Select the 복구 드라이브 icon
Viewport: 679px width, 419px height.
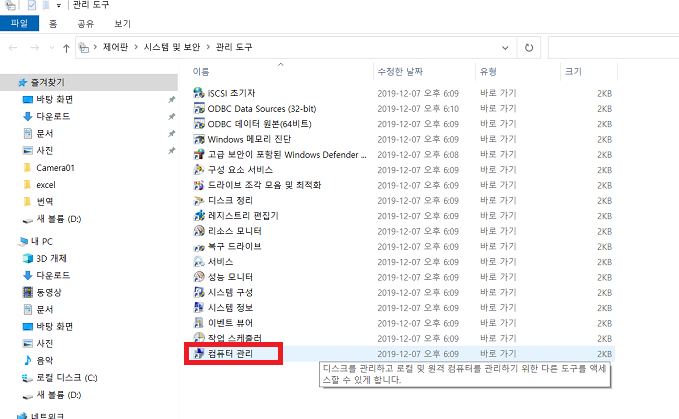coord(199,247)
